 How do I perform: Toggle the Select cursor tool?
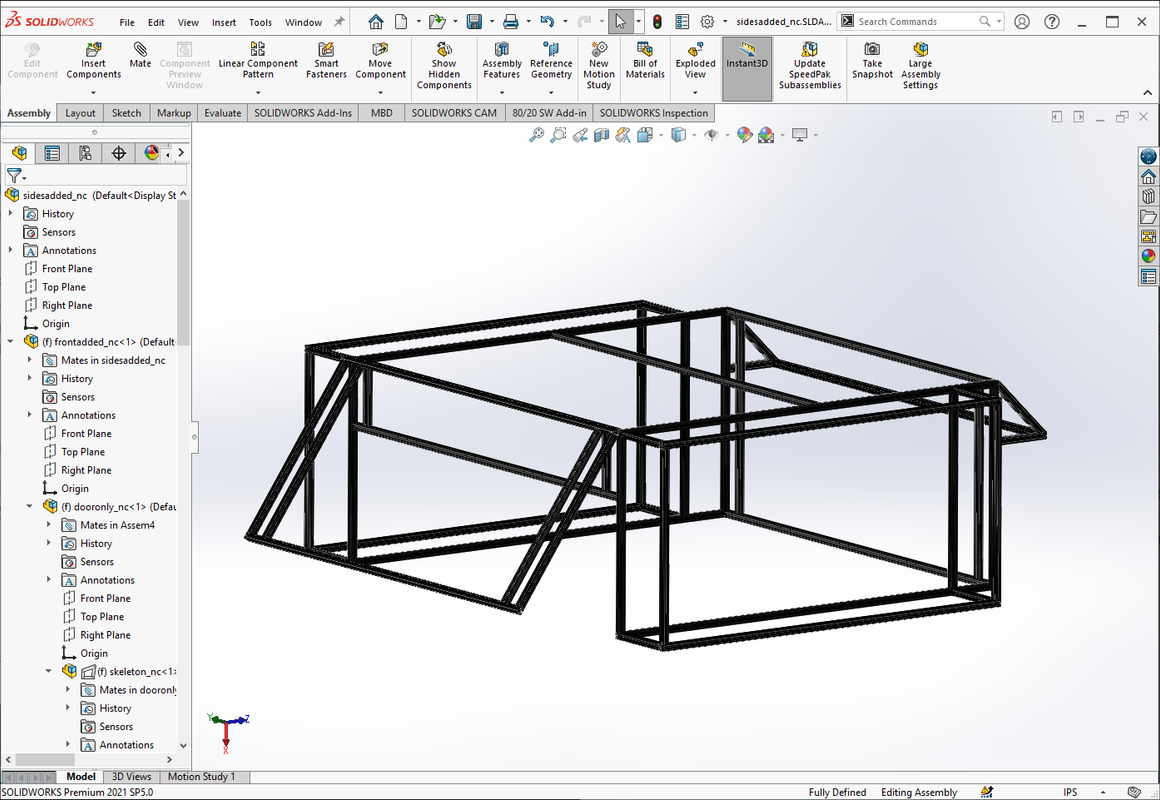[620, 21]
